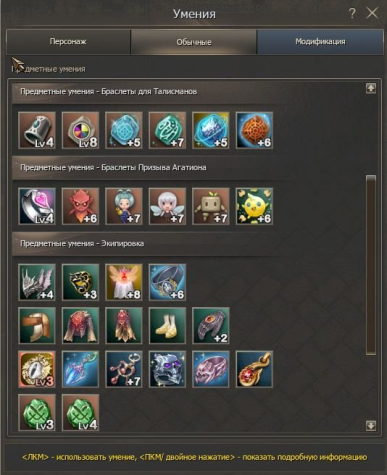Open the Модификация tab
387x475 pixels.
(x=320, y=42)
